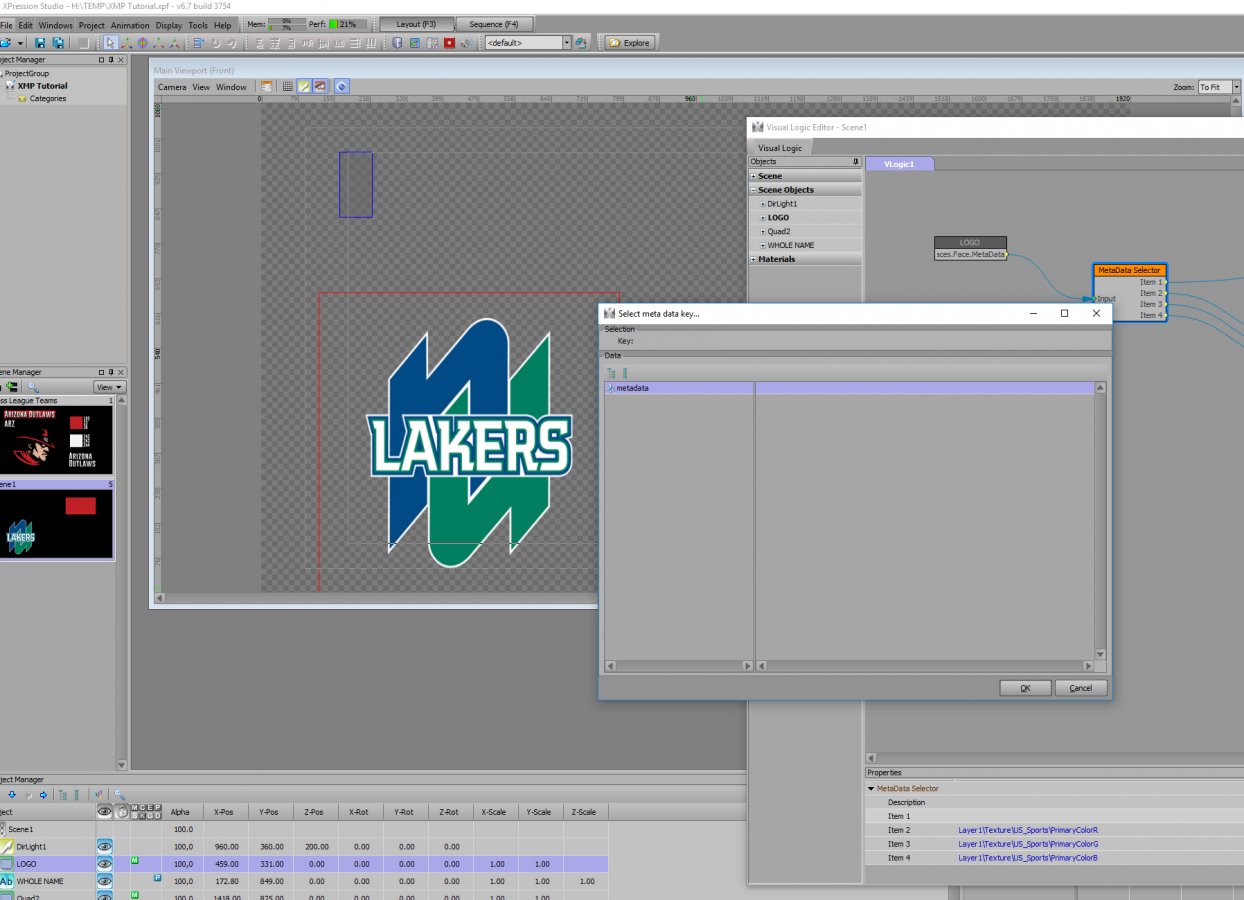1244x900 pixels.
Task: Select the arrow pointer selection tool
Action: (110, 43)
